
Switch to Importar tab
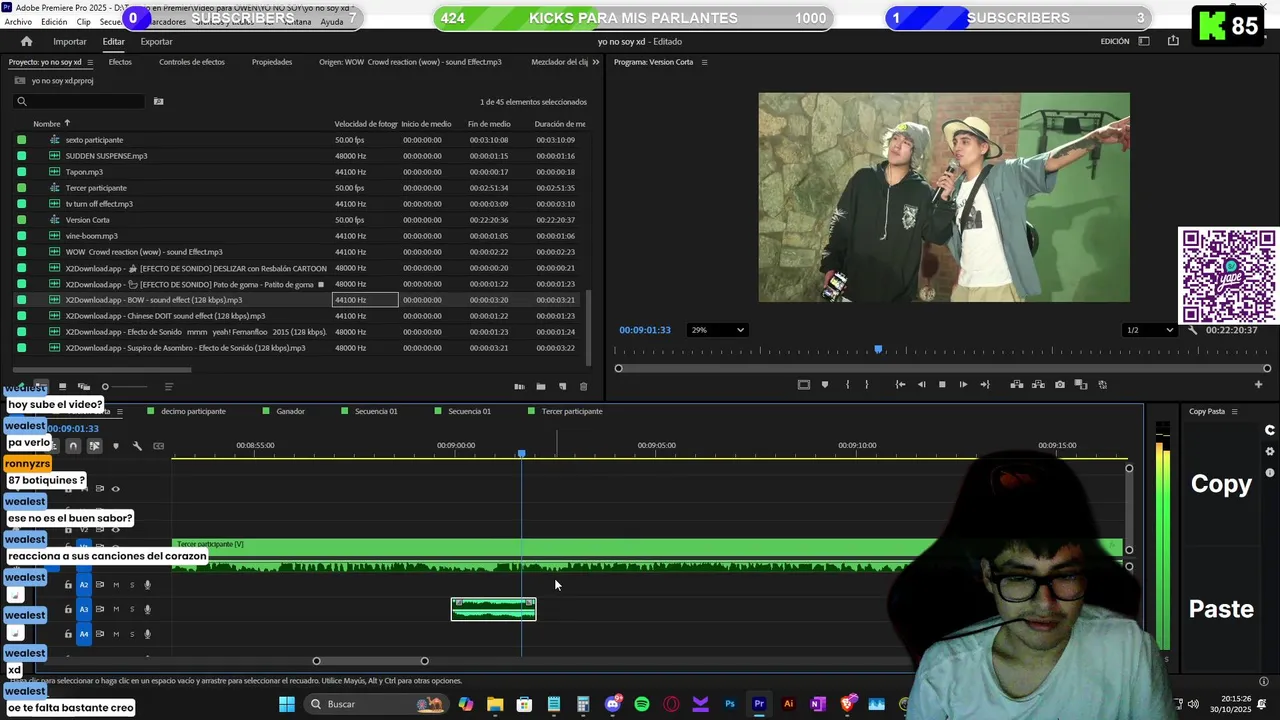pos(70,42)
